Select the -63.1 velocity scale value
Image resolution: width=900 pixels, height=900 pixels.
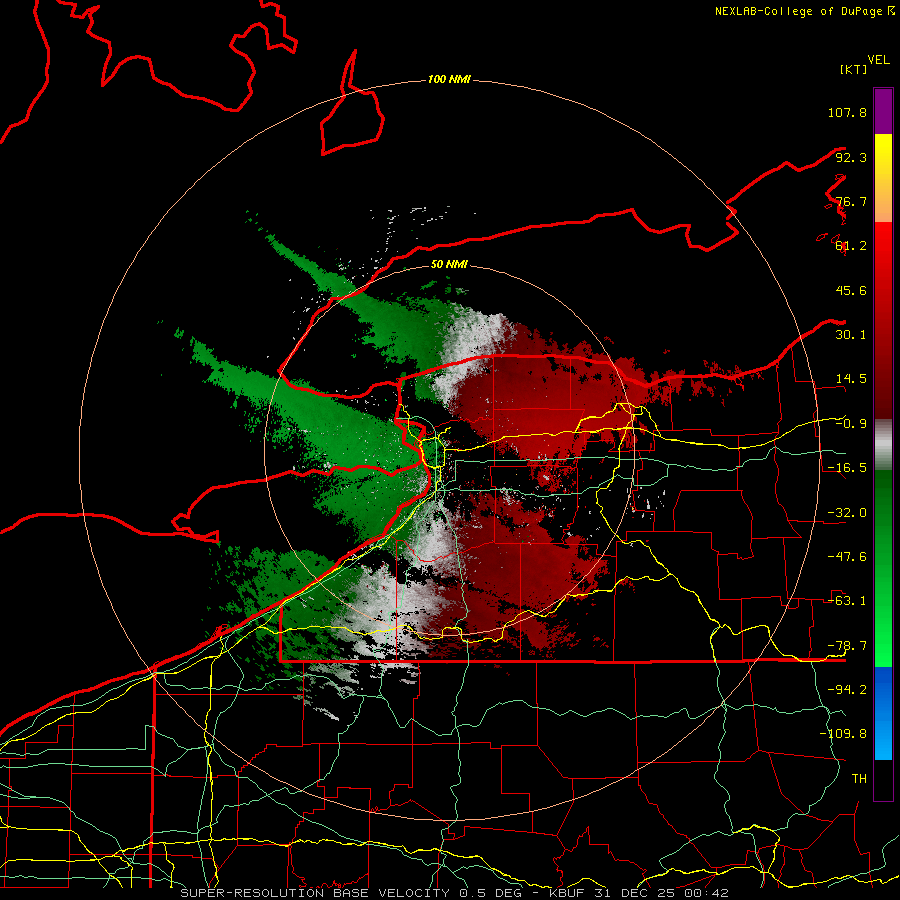[847, 601]
